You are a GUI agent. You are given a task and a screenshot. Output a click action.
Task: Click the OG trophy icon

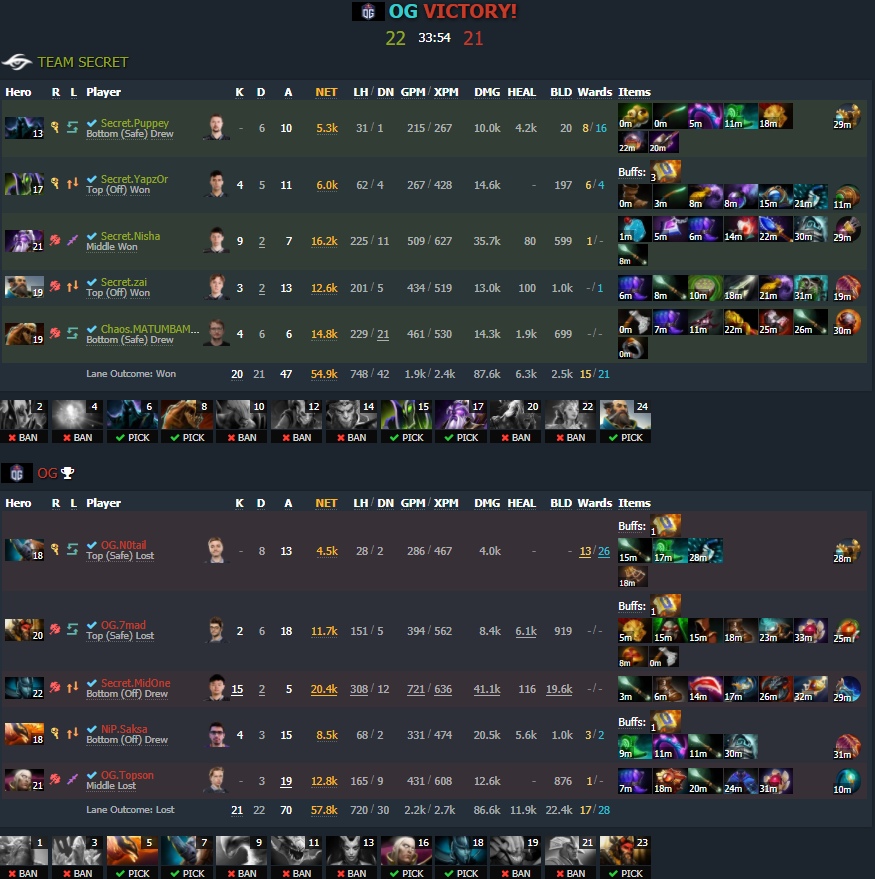click(x=67, y=473)
